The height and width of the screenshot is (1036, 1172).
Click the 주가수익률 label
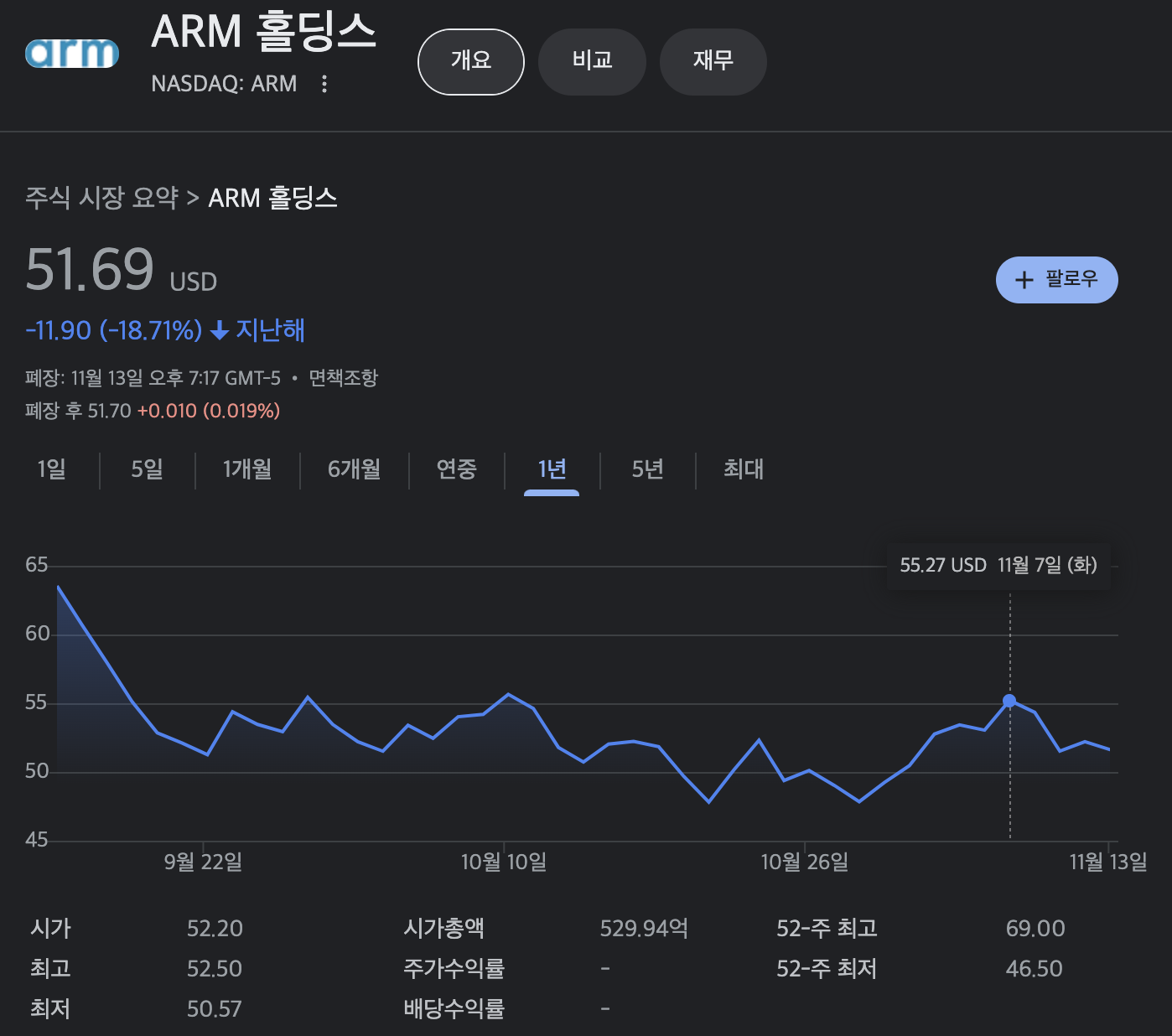point(454,969)
